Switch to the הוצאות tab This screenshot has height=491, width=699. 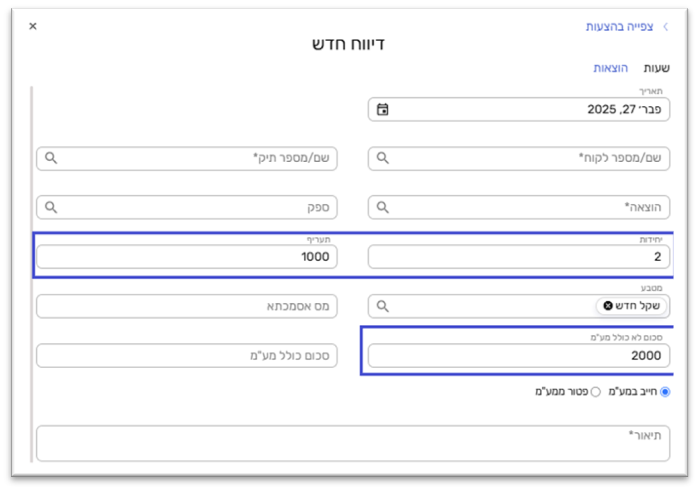tap(610, 68)
